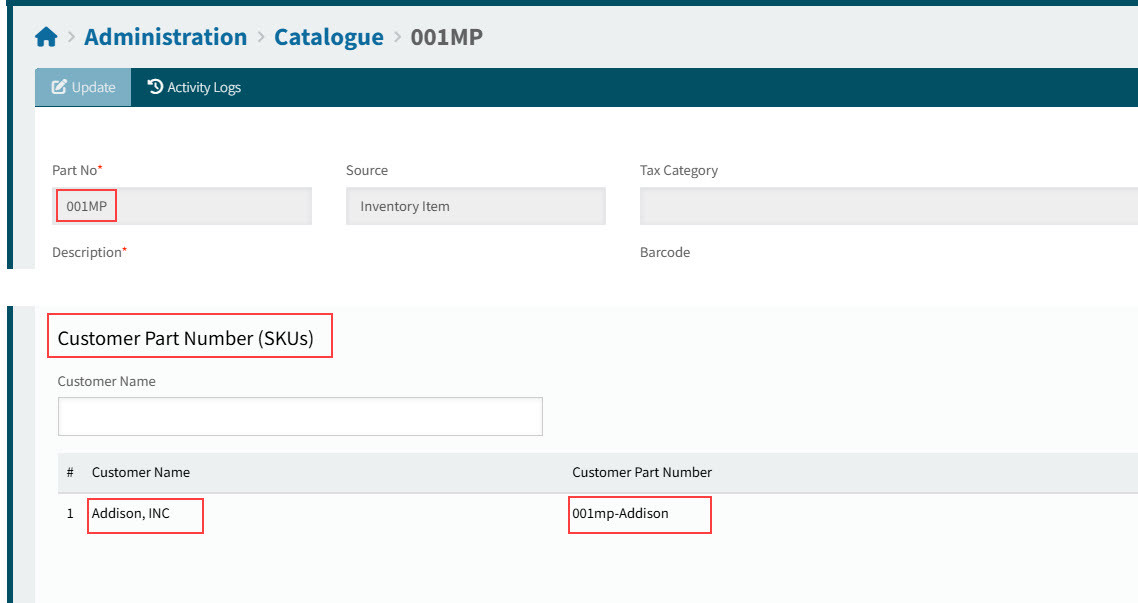Click row number 1 in SKU table

click(70, 514)
